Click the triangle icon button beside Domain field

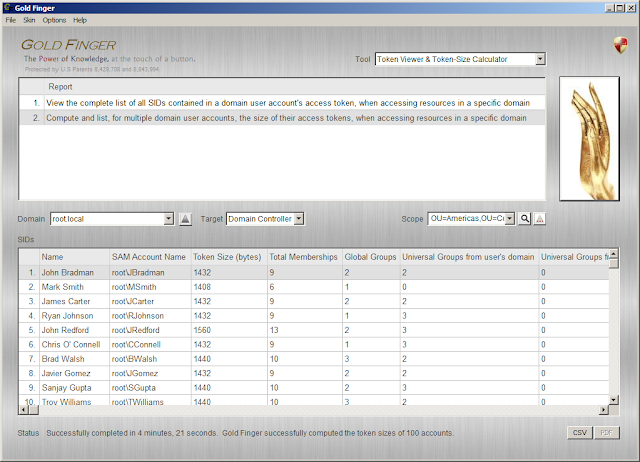(185, 219)
